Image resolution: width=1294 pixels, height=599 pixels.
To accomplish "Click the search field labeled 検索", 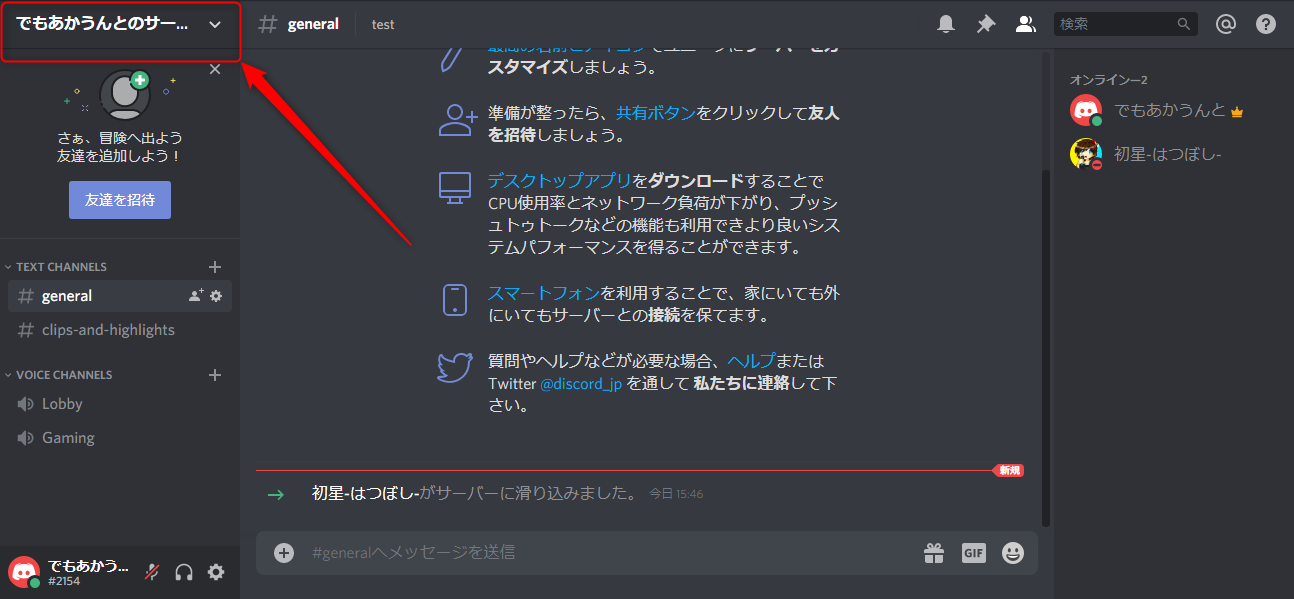I will click(x=1125, y=24).
